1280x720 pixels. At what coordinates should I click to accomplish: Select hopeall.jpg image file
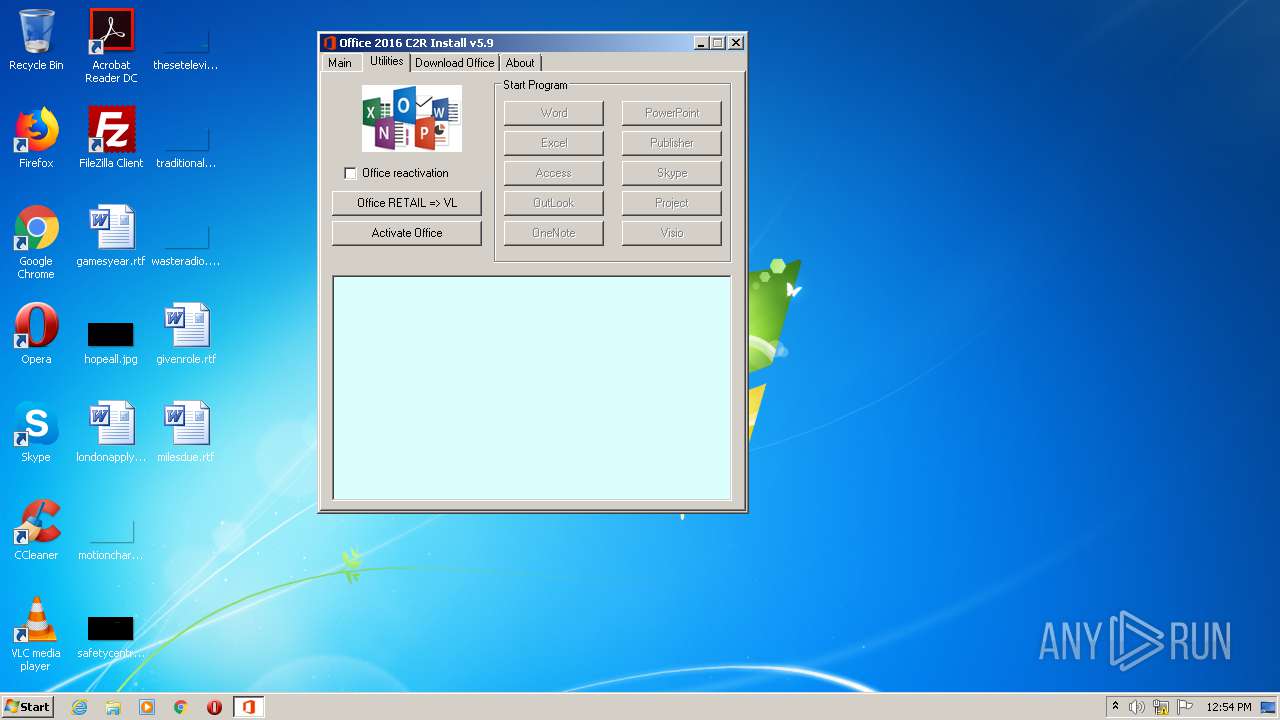coord(111,341)
